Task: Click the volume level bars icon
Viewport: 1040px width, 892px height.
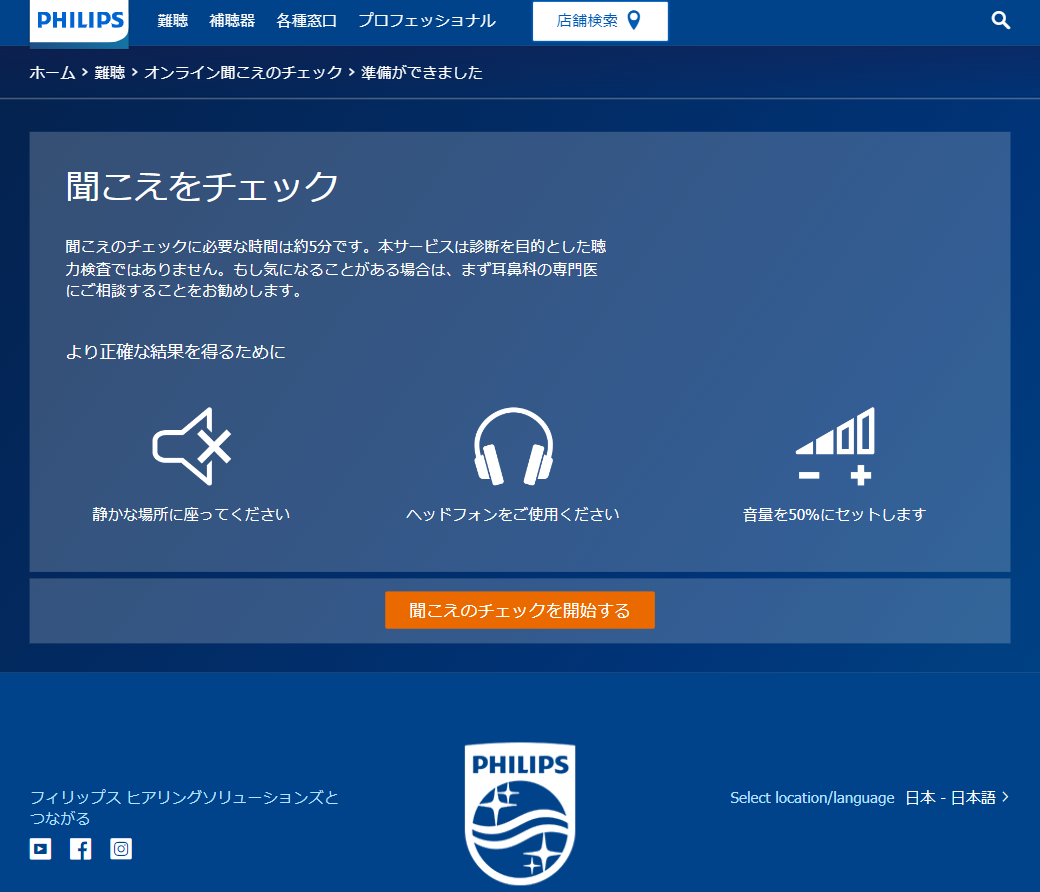Action: click(x=835, y=446)
